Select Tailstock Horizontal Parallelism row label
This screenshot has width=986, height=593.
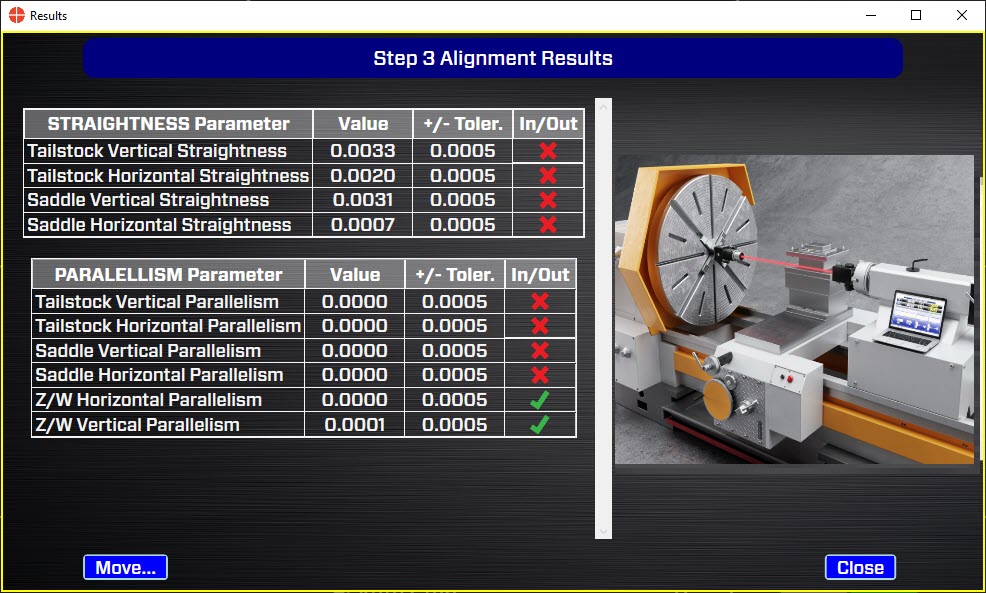point(168,326)
